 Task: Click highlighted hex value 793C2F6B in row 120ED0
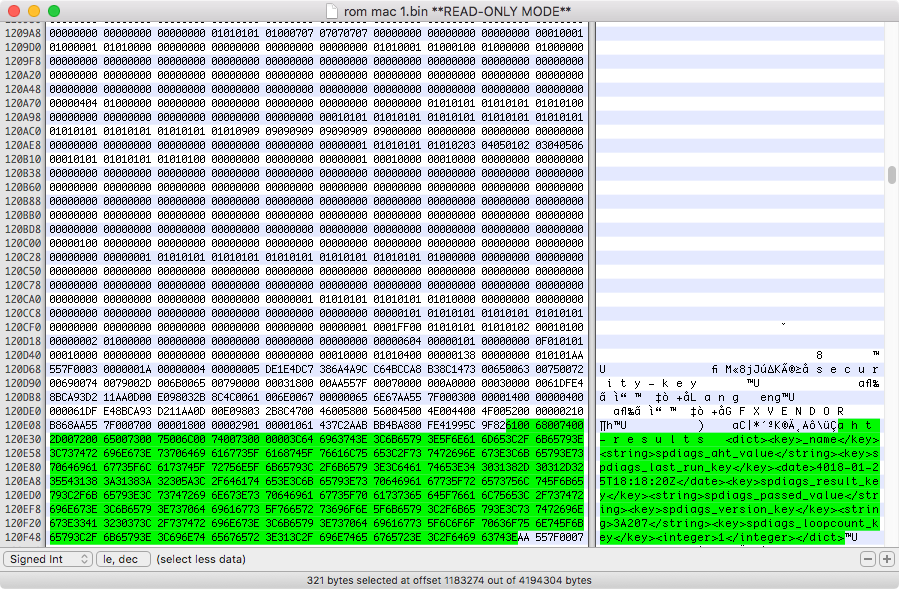pos(73,495)
